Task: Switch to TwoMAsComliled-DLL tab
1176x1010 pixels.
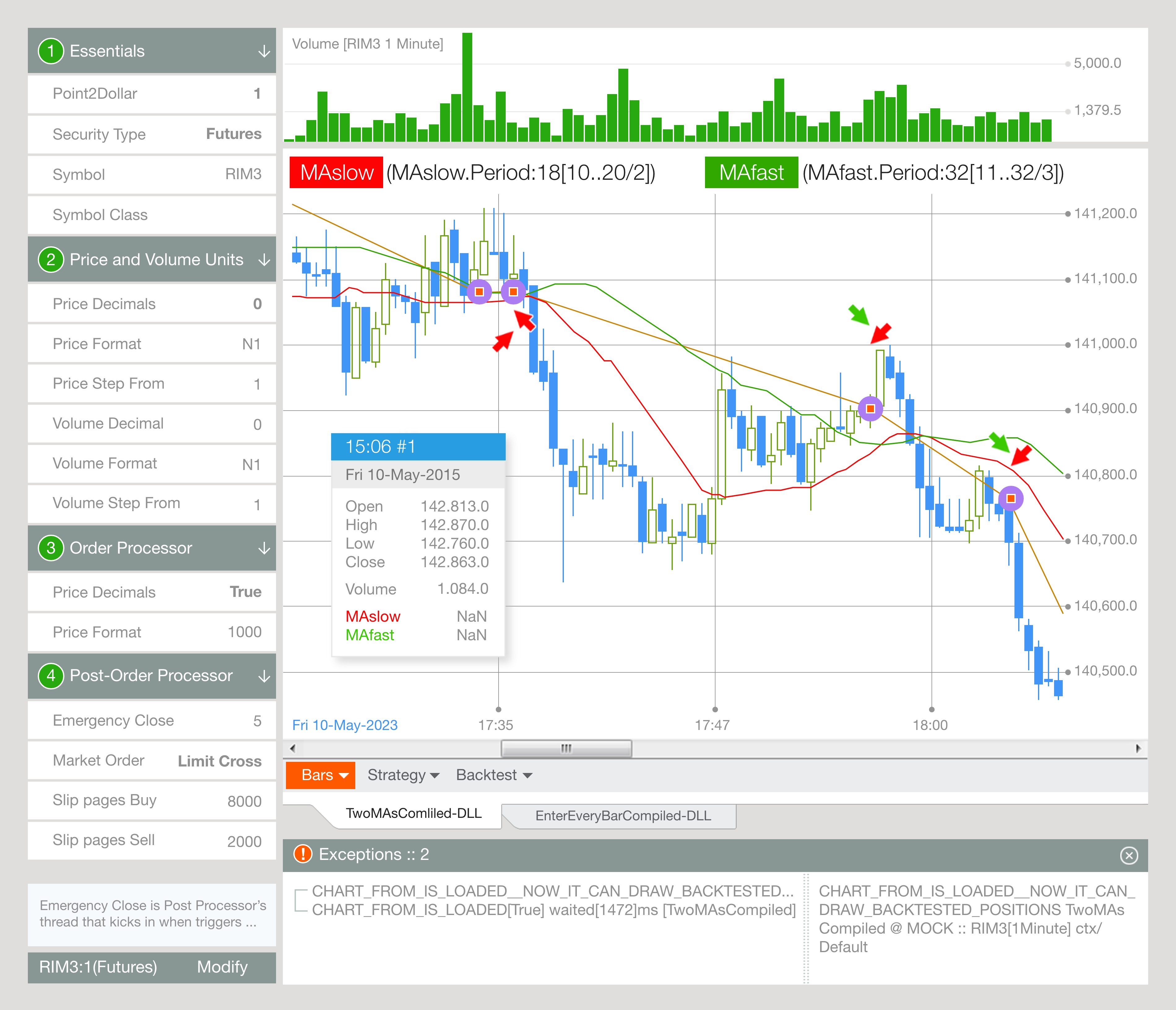Action: (x=414, y=814)
